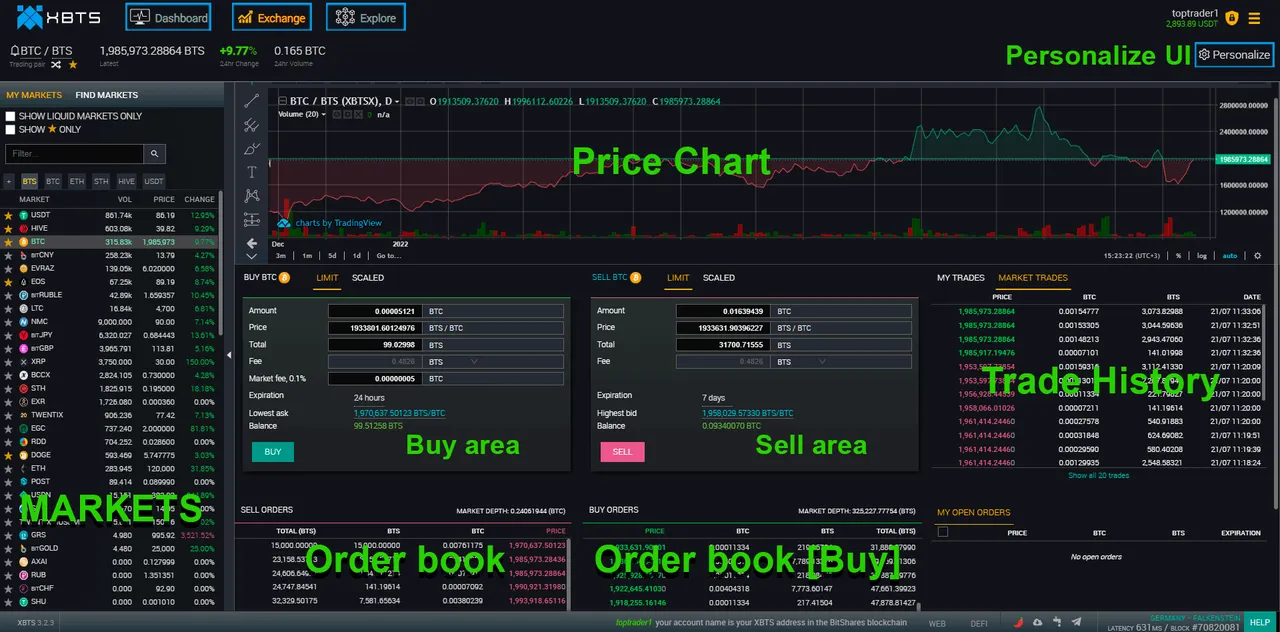Click the icon left of the Telegram icon
The width and height of the screenshot is (1280, 632).
[1058, 622]
